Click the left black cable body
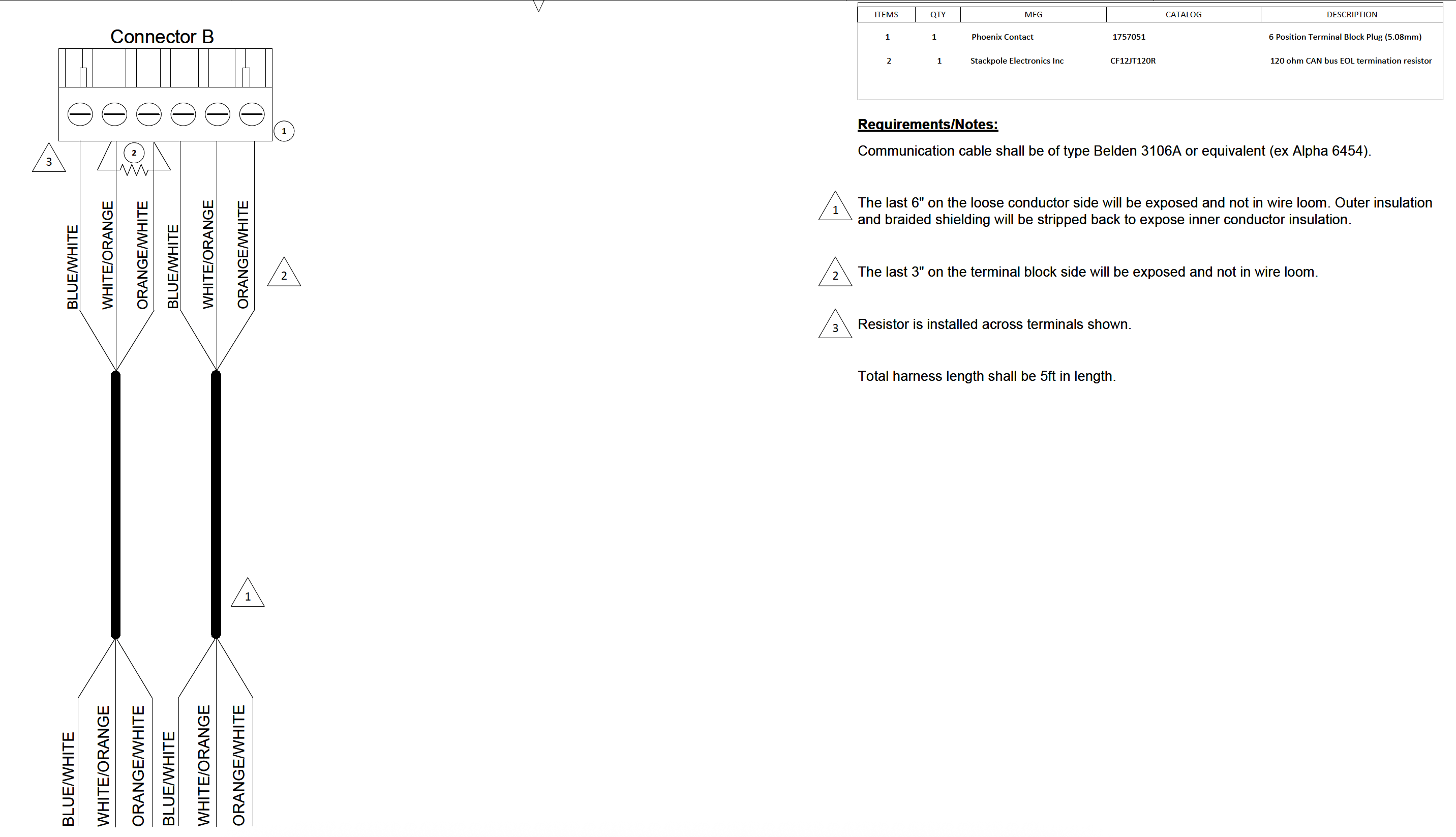Image resolution: width=1456 pixels, height=837 pixels. (x=115, y=505)
